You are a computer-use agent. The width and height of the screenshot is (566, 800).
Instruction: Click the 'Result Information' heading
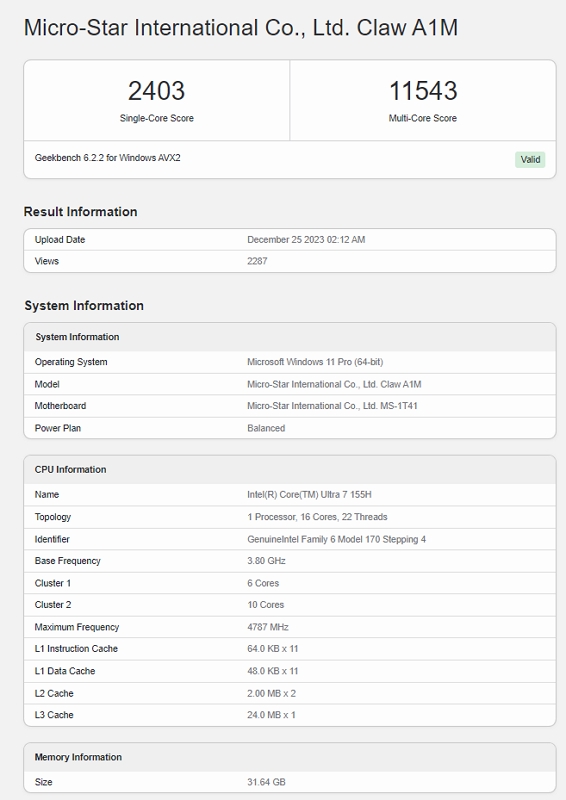(81, 212)
